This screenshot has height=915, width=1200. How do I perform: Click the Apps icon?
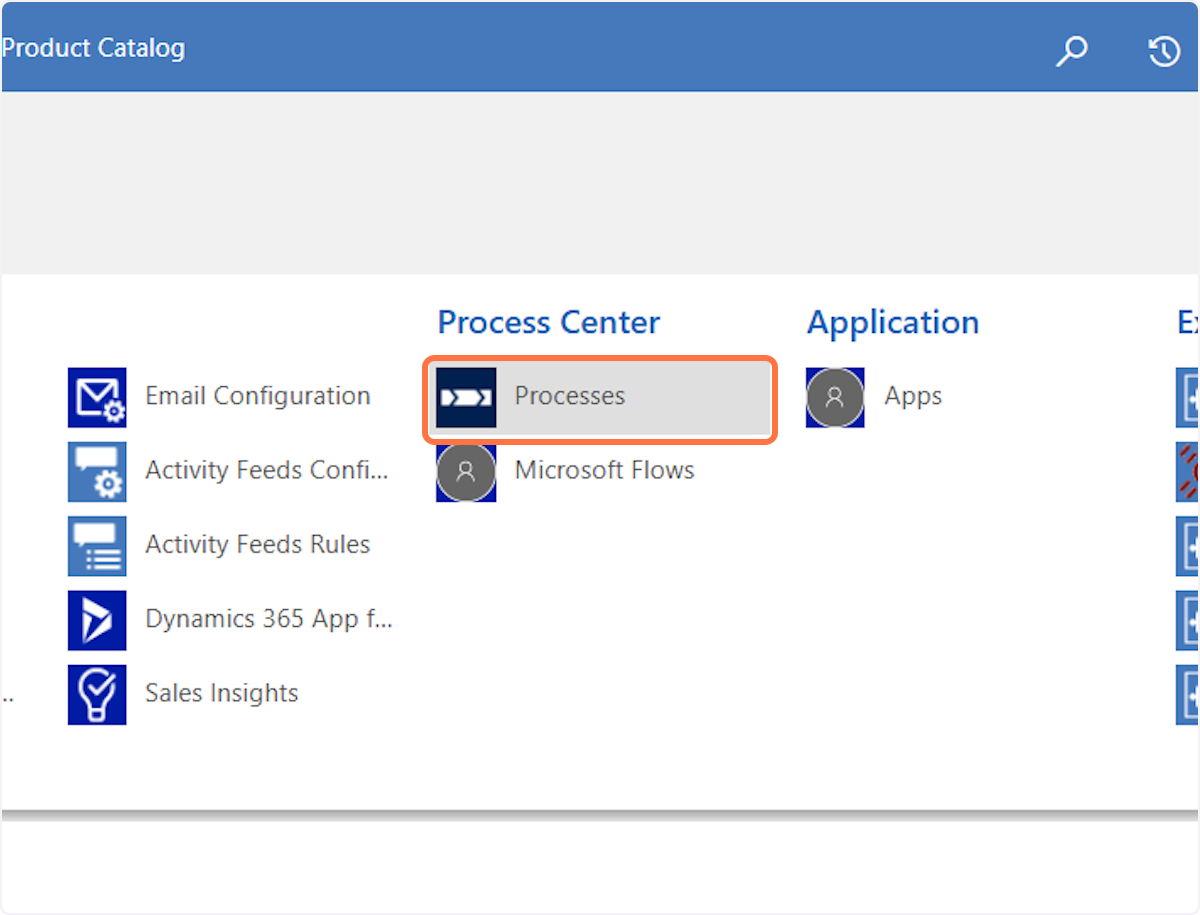click(835, 397)
